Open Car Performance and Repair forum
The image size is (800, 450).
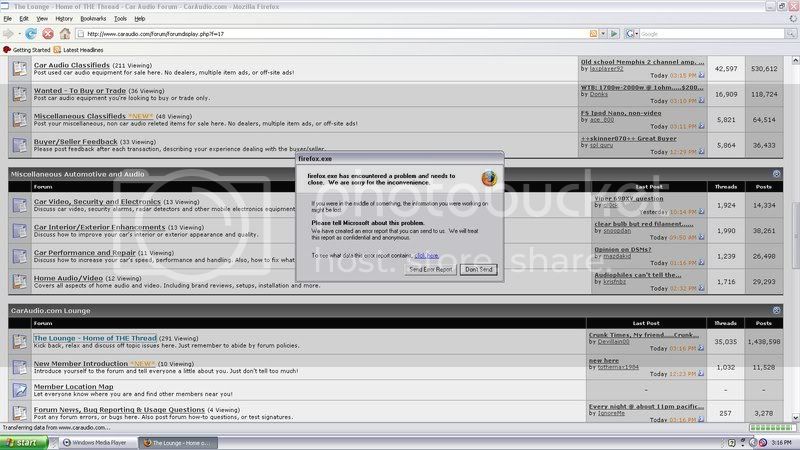[85, 253]
